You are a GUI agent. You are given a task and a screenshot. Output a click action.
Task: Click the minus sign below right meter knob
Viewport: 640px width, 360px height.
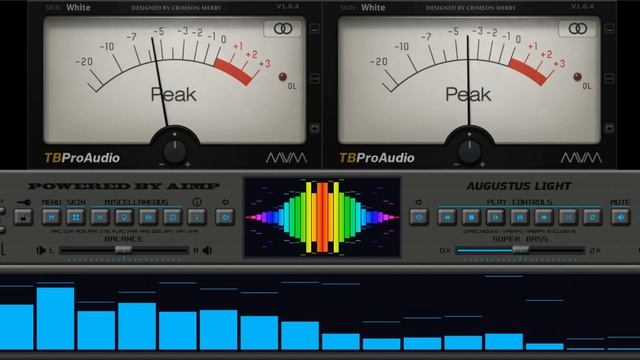pyautogui.click(x=456, y=164)
